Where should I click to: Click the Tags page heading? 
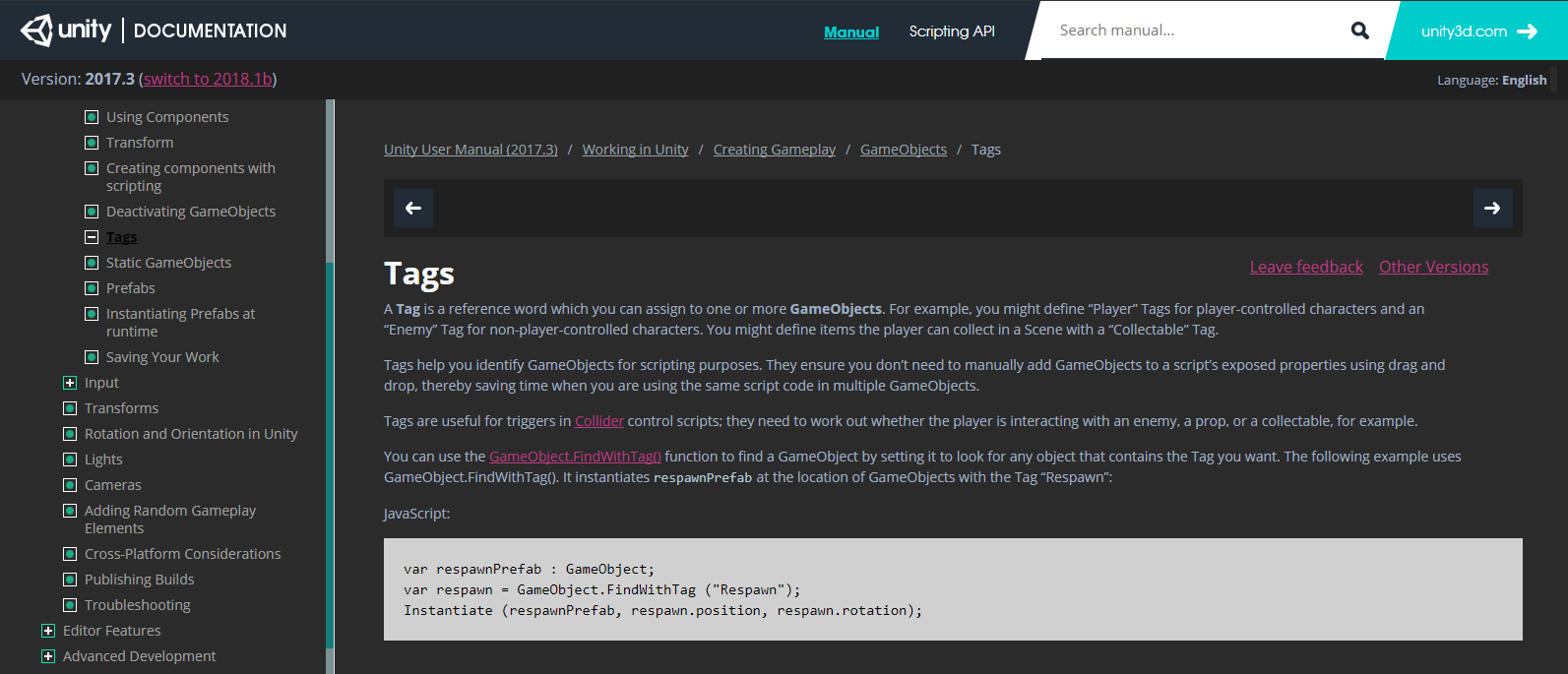419,274
